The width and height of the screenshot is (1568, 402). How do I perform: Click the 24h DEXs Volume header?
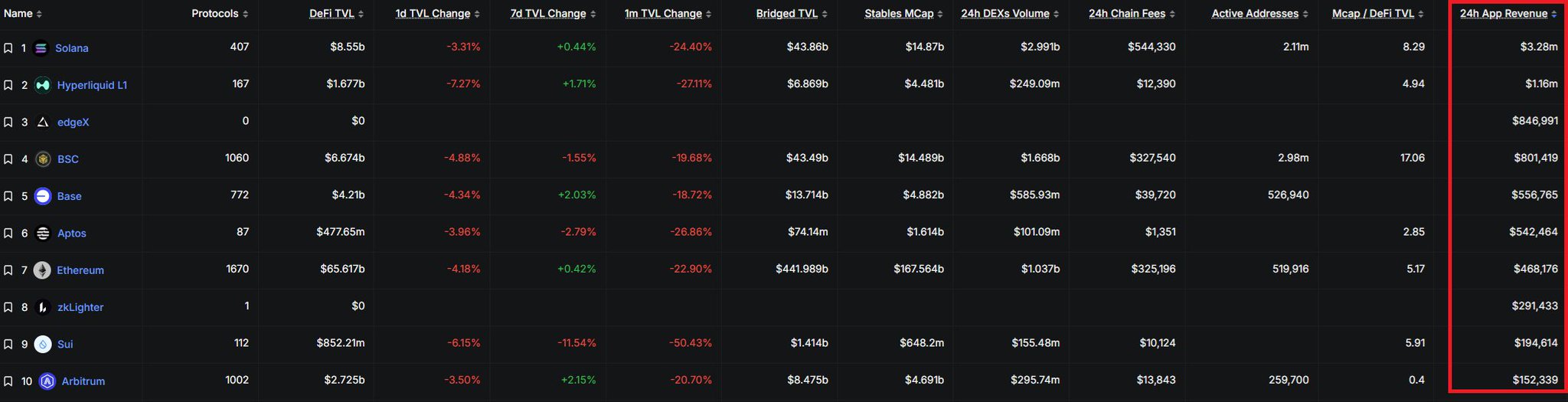(1005, 14)
